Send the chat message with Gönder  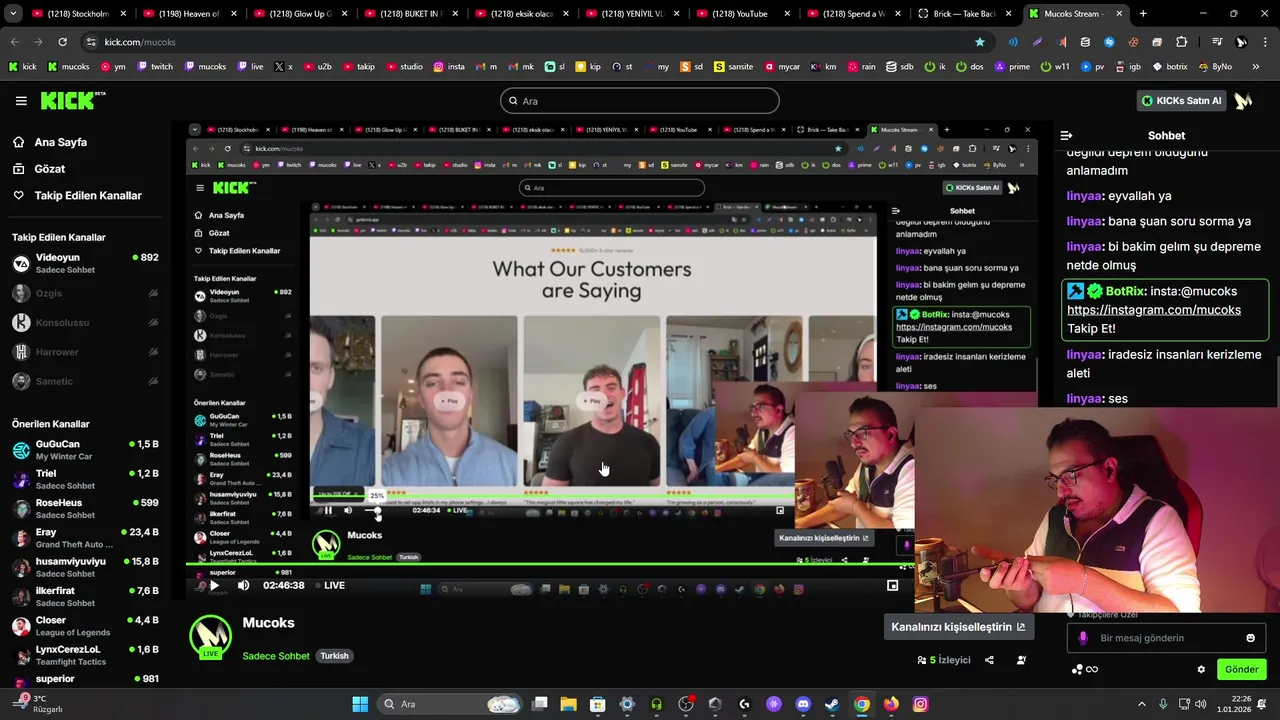pyautogui.click(x=1241, y=669)
